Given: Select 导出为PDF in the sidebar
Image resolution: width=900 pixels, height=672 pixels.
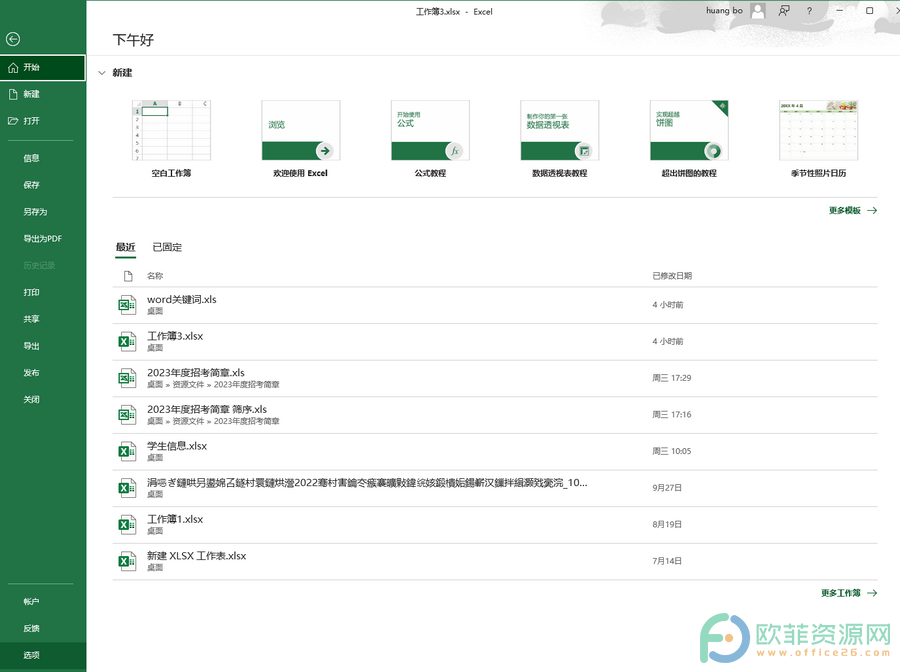Looking at the screenshot, I should (x=42, y=239).
